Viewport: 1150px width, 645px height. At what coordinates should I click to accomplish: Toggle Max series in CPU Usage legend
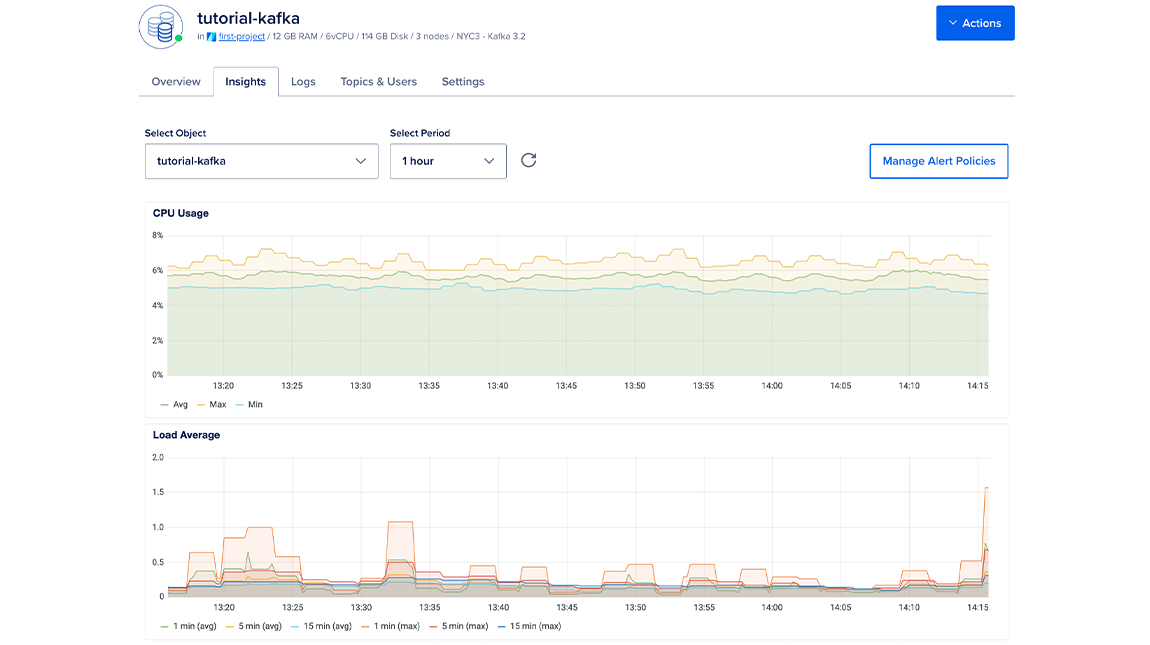pos(212,404)
